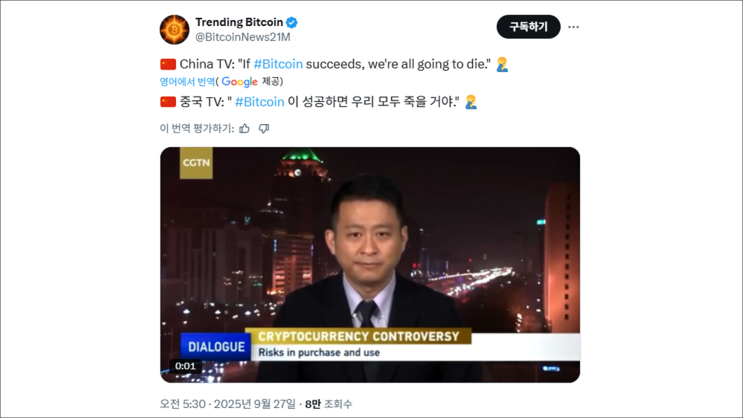Image resolution: width=743 pixels, height=418 pixels.
Task: Open the three-dot more options menu
Action: [573, 27]
